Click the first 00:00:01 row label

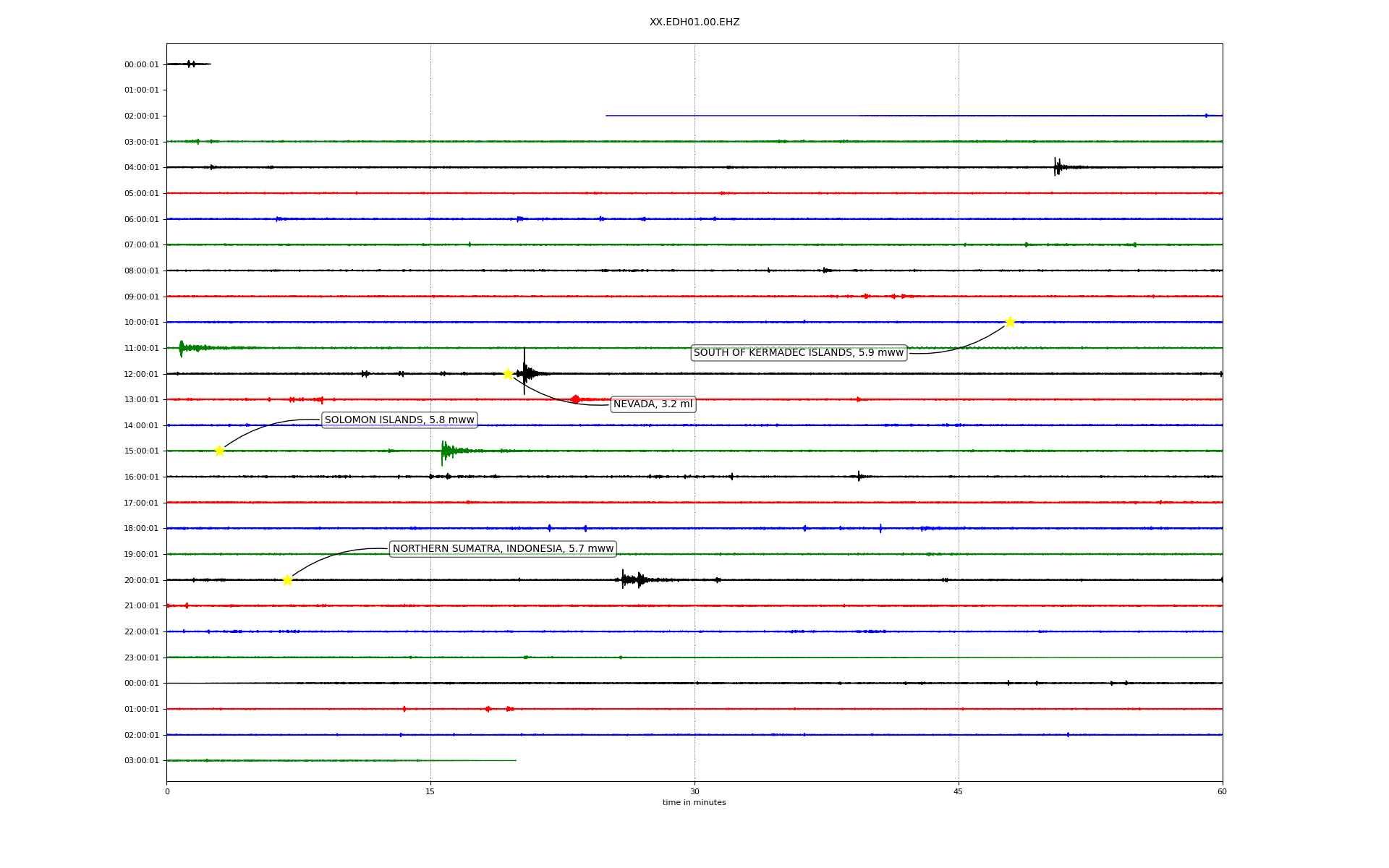click(141, 64)
